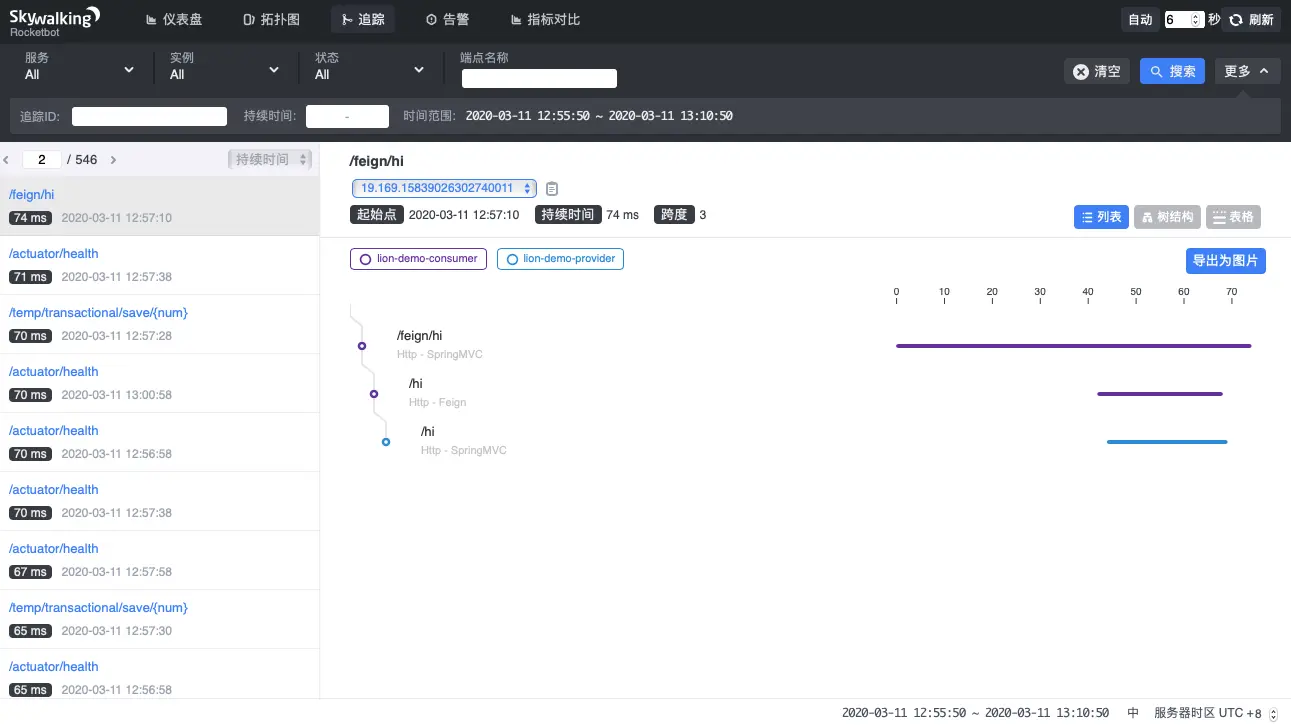Image resolution: width=1291 pixels, height=725 pixels.
Task: Open the 仪表盘 dashboard tab
Action: [174, 20]
